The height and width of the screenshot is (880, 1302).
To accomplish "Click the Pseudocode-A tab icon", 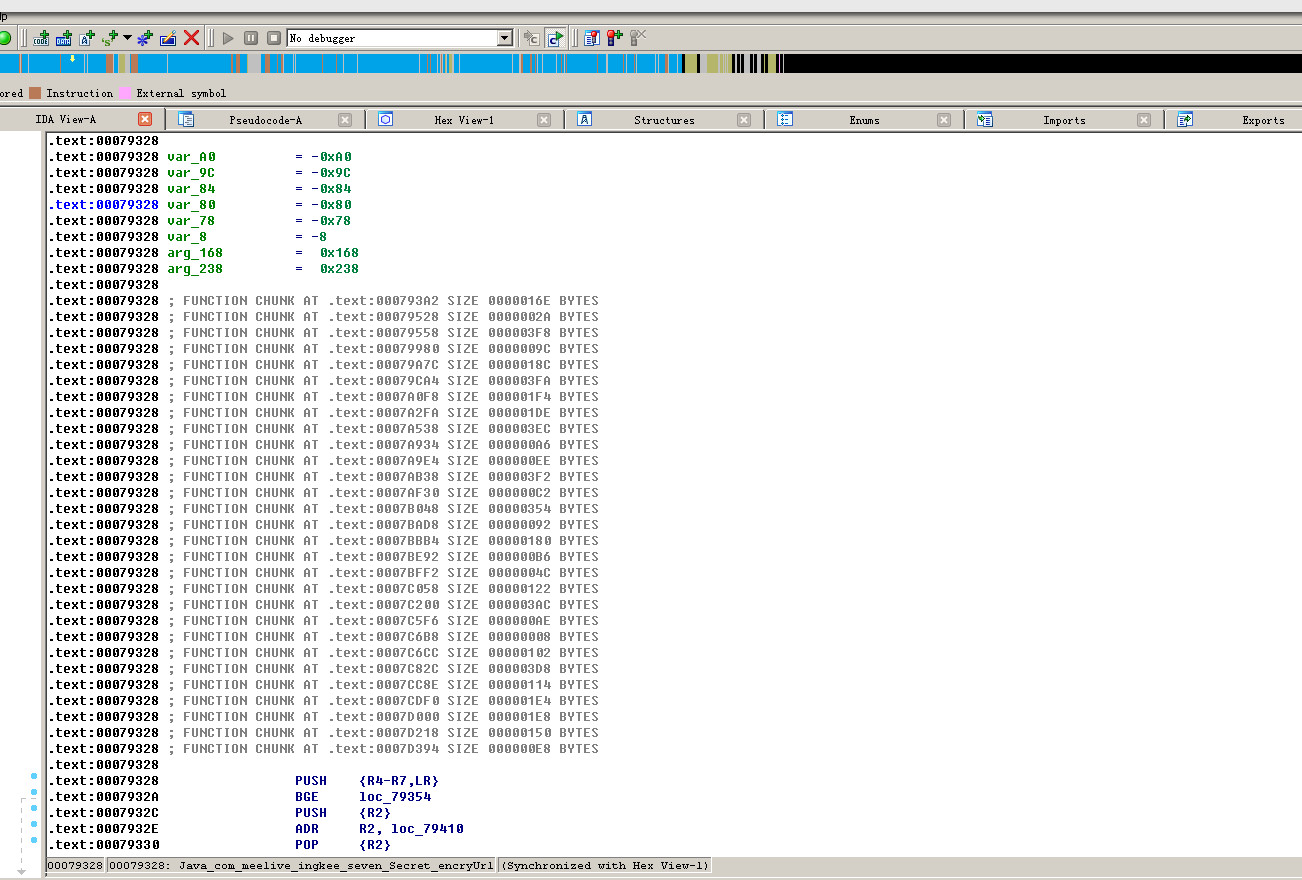I will [x=186, y=119].
